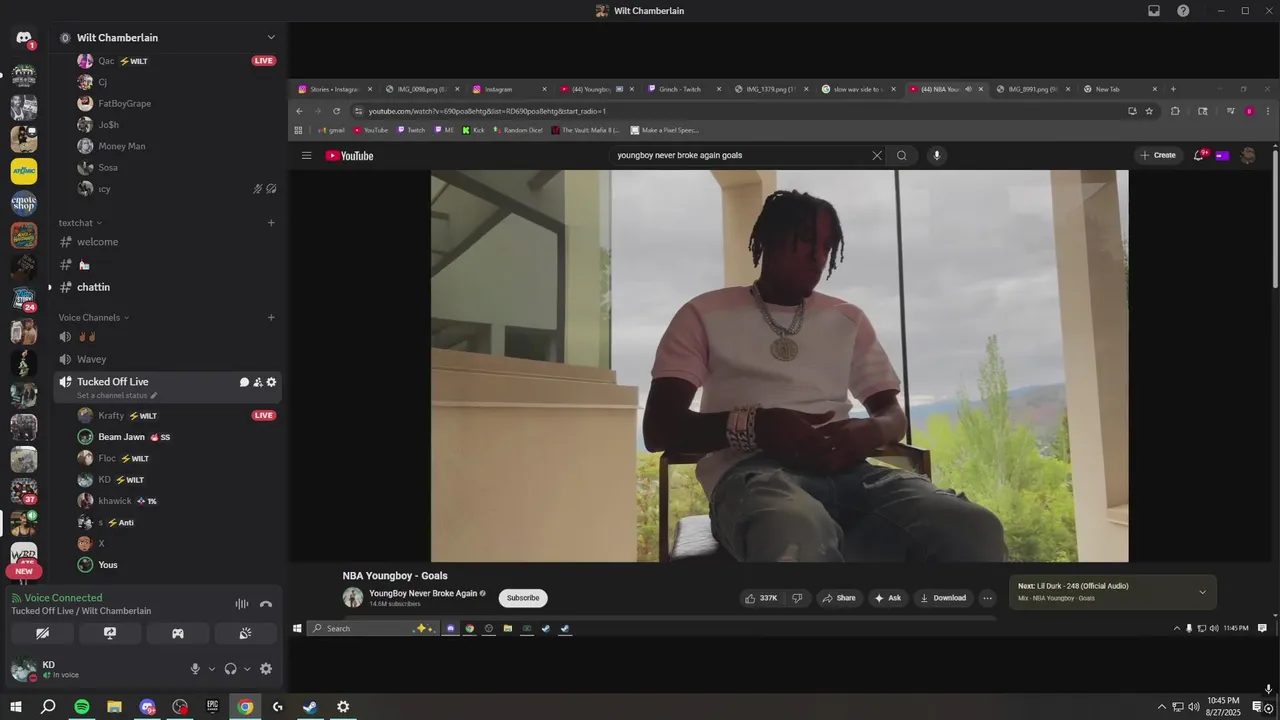Edit Tucked Off Live channel settings gear
Image resolution: width=1280 pixels, height=720 pixels.
tap(271, 382)
